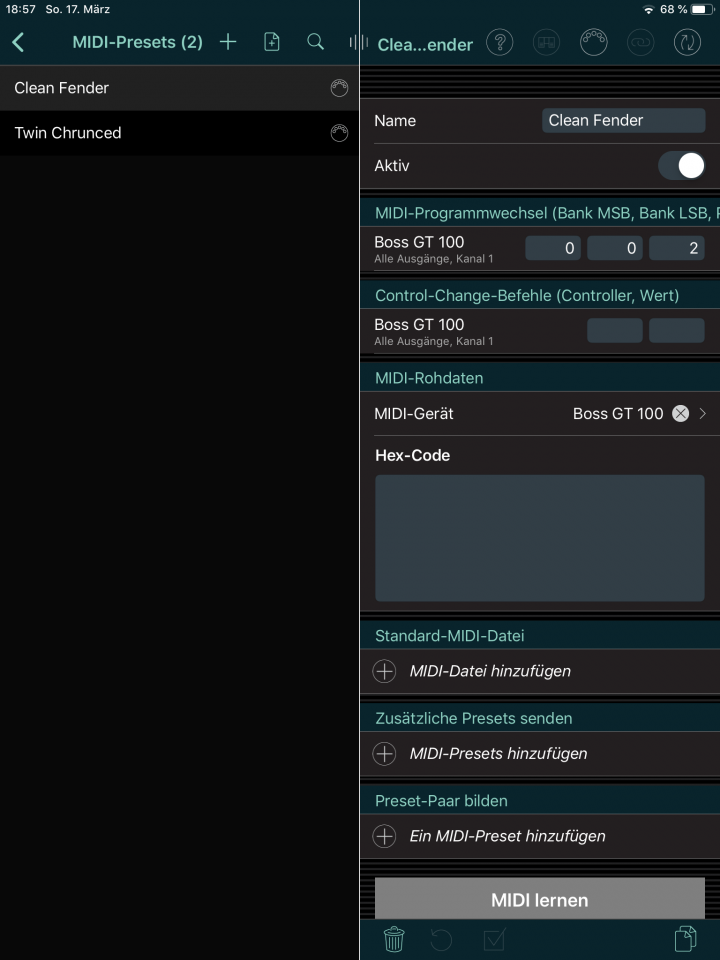Screen dimensions: 720x960
Task: Tap MIDI icon on Twin Chrunced row
Action: [339, 133]
